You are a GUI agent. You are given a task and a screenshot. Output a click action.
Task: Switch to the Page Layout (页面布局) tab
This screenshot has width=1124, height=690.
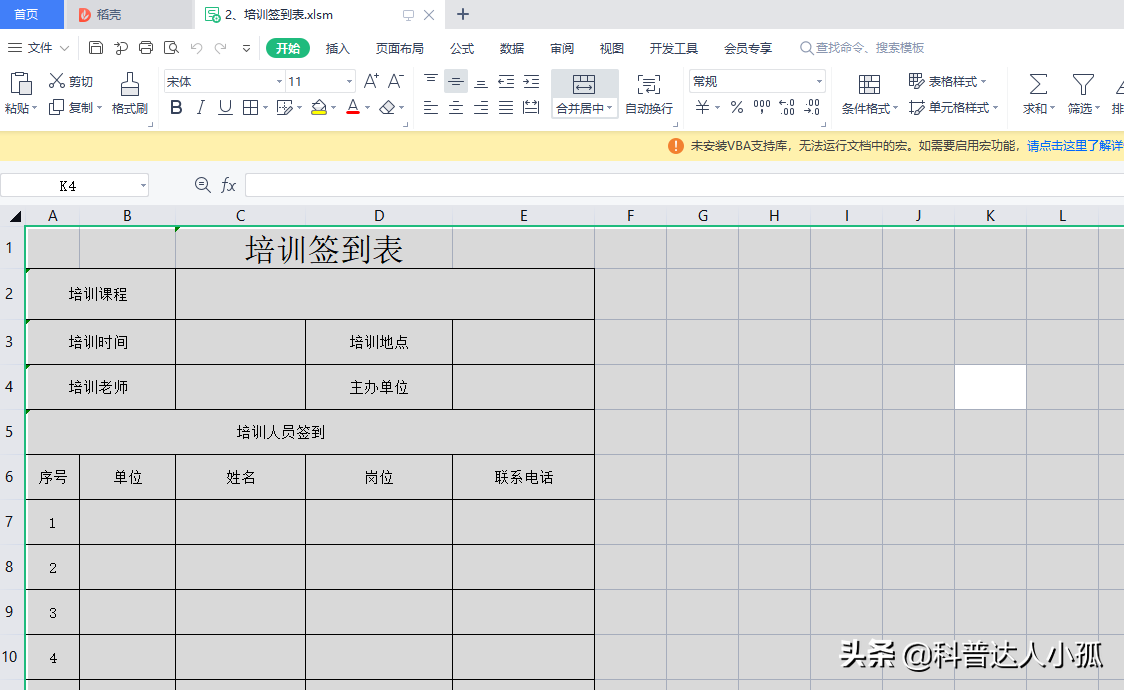[399, 48]
